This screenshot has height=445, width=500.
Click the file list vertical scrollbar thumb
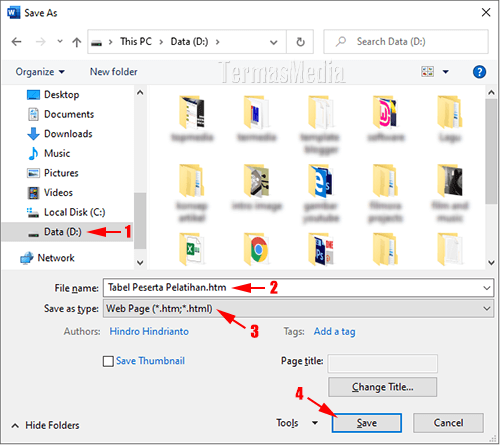coord(491,151)
